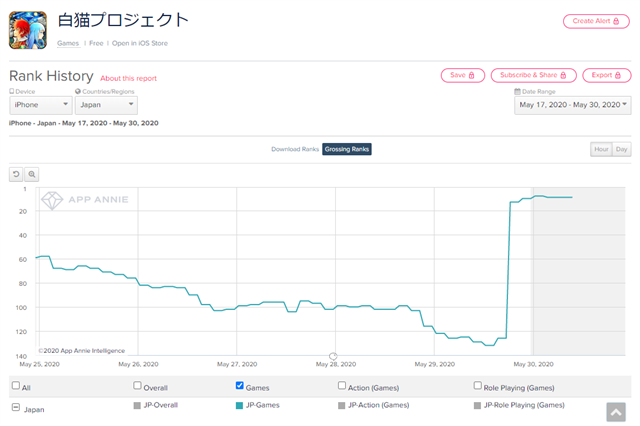Click the JP-Action (Games) color swatch
This screenshot has height=426, width=640.
(342, 406)
